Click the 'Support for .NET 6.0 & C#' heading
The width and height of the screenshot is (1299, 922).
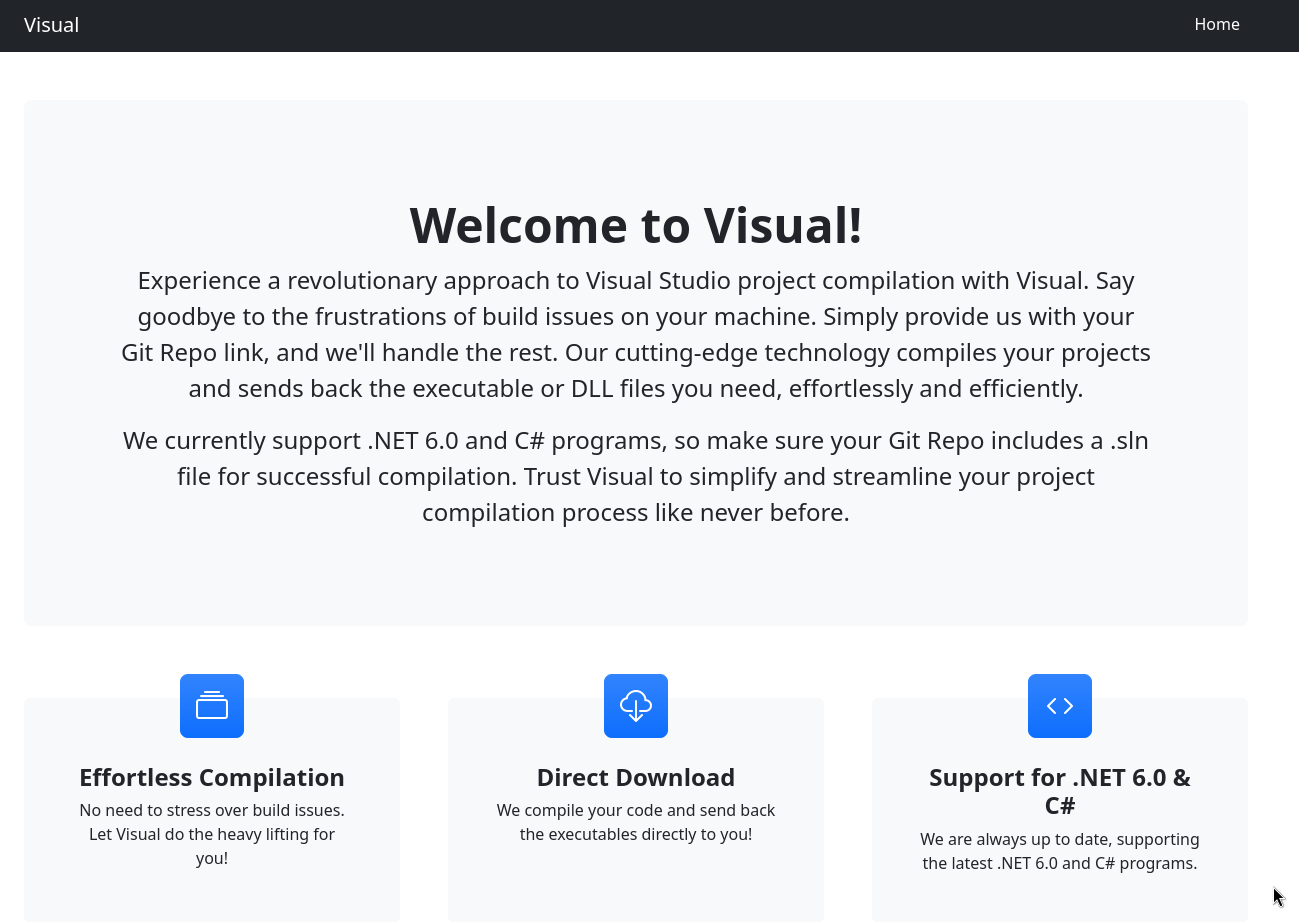(x=1060, y=791)
